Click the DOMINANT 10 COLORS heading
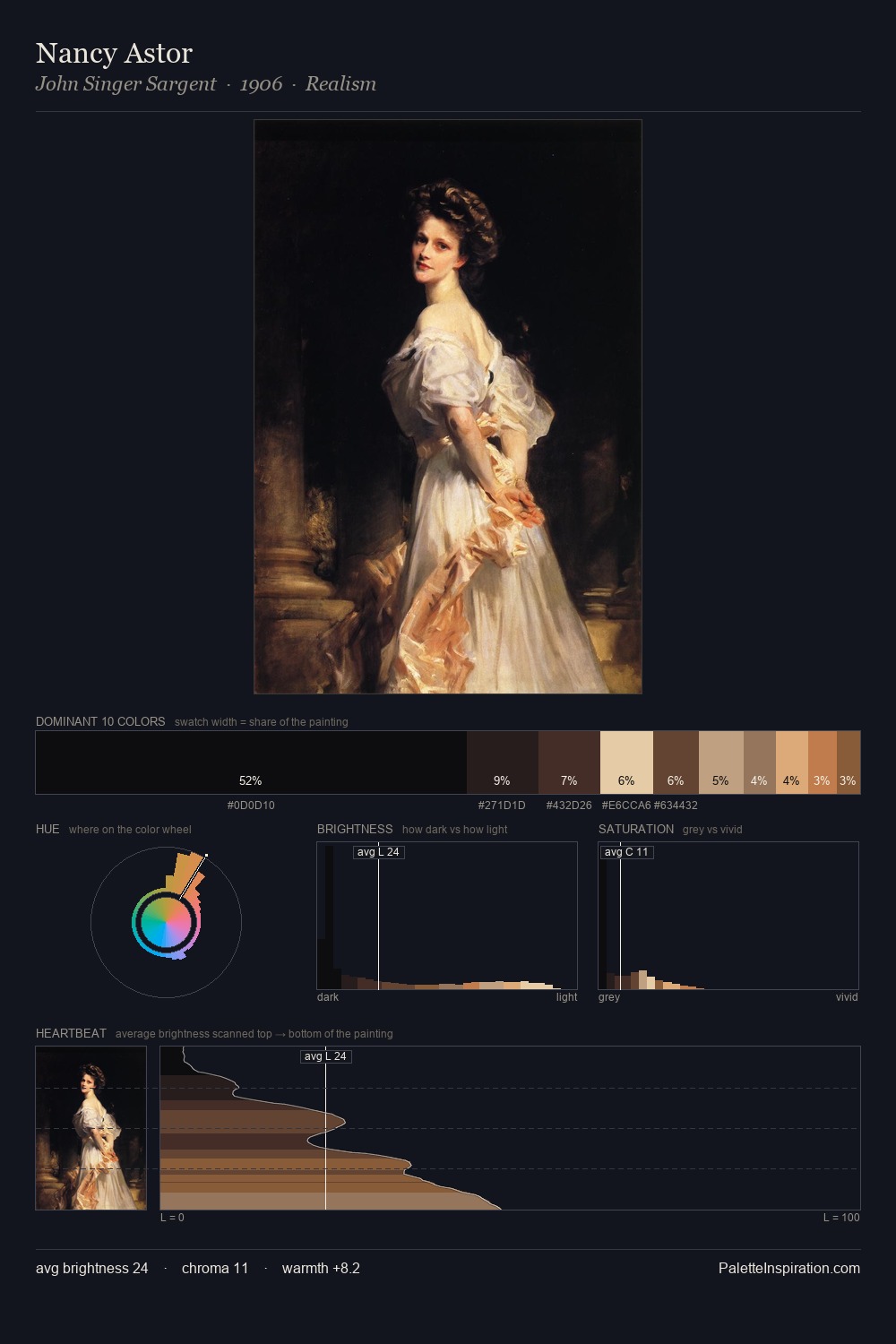This screenshot has height=1344, width=896. [100, 721]
